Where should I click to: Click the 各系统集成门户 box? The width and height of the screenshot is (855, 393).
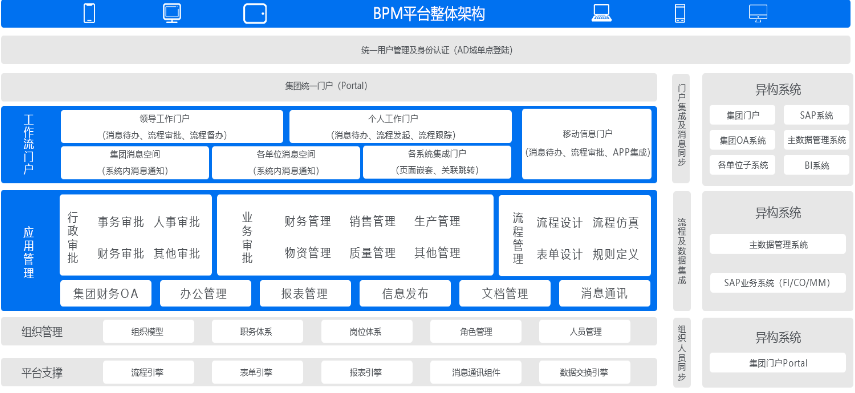(437, 162)
